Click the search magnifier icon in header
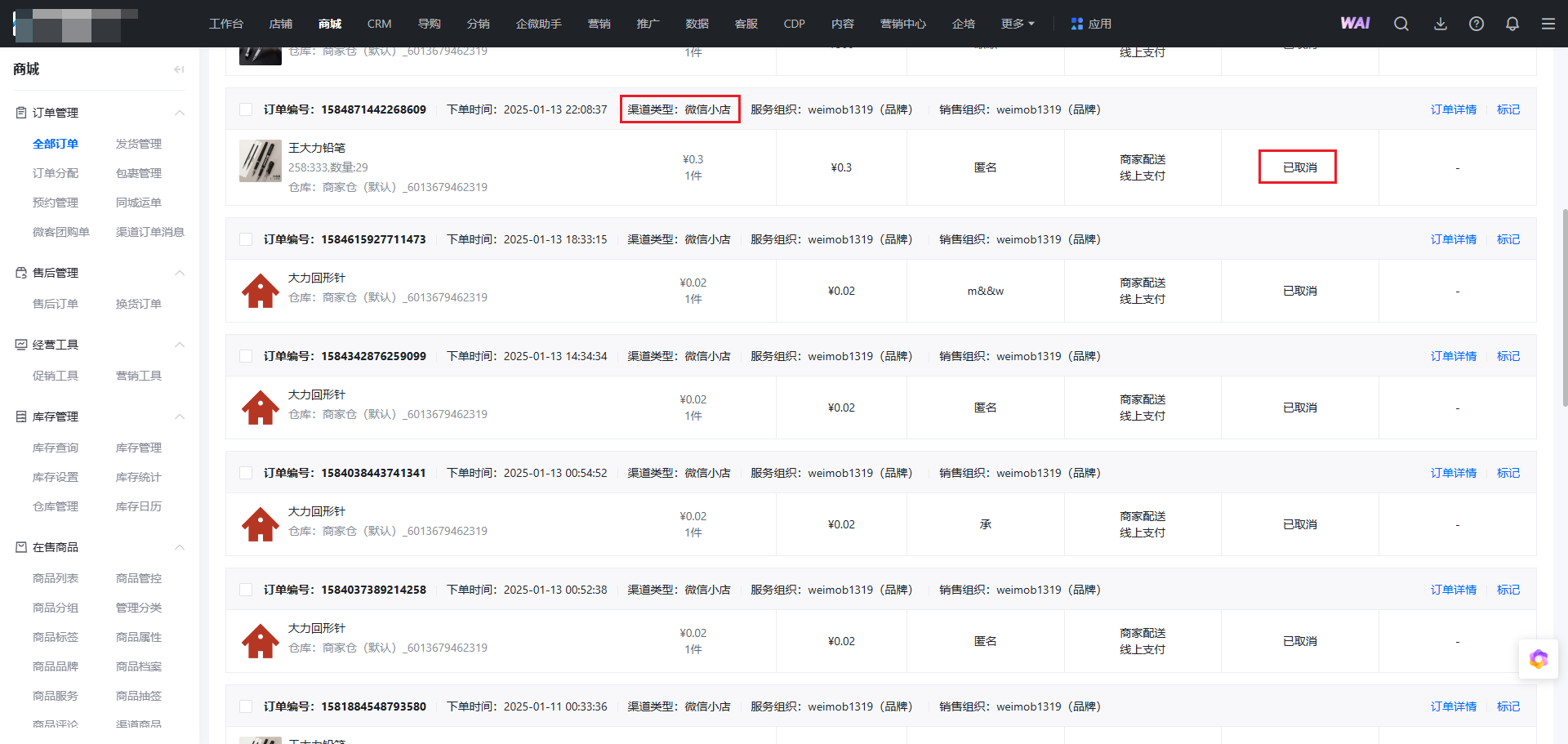This screenshot has width=1568, height=744. coord(1401,24)
